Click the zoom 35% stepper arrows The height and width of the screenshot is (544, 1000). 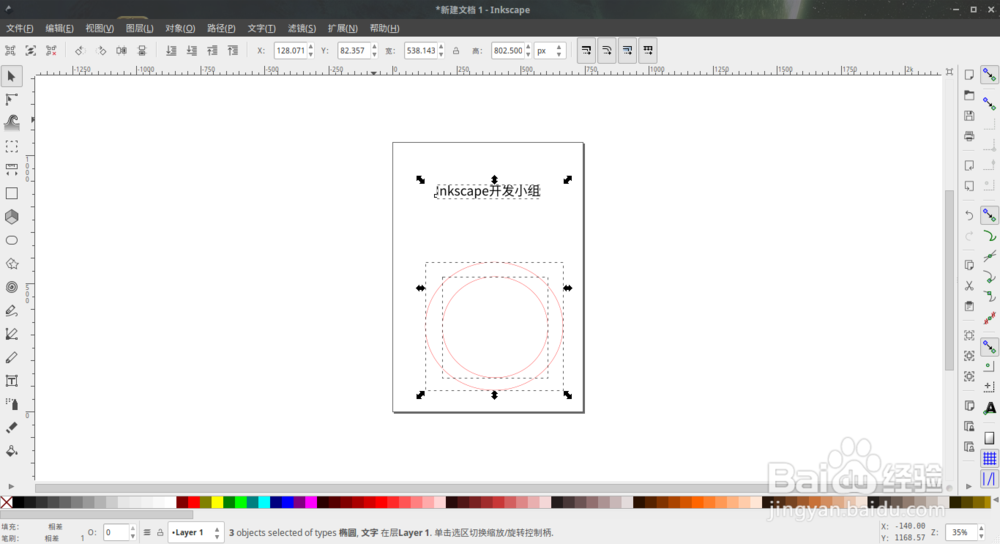(x=980, y=533)
